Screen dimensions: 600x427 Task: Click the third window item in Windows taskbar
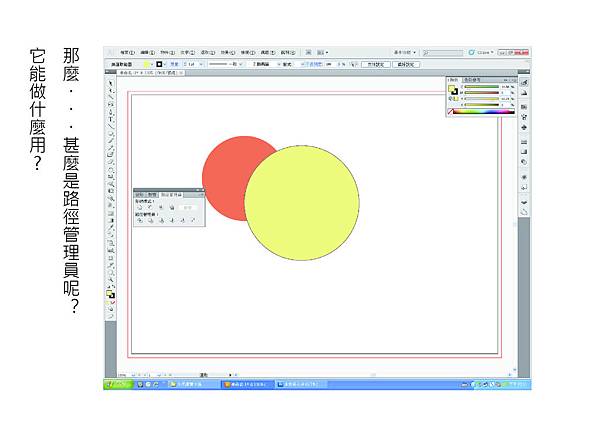click(x=301, y=384)
